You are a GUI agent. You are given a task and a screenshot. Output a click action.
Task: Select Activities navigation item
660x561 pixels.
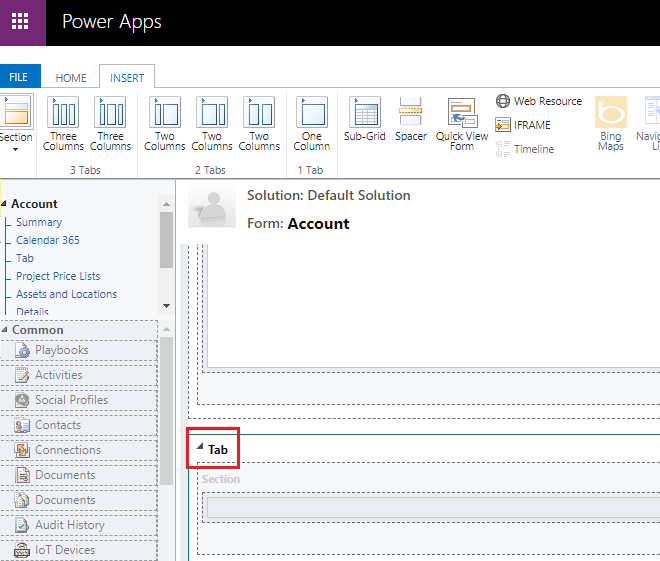[x=79, y=375]
